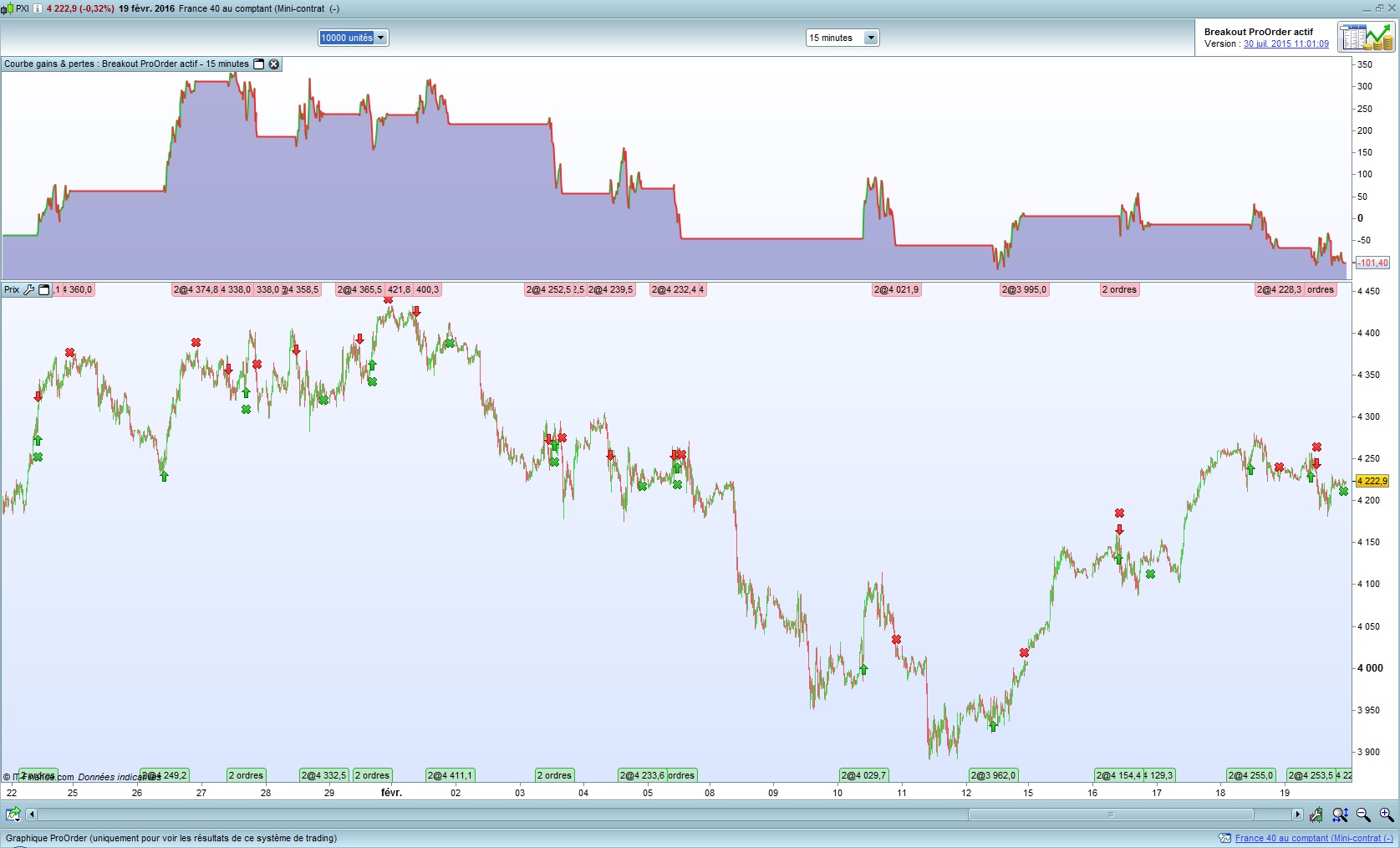Image resolution: width=1400 pixels, height=848 pixels.
Task: Detach the Prix price panel window
Action: pyautogui.click(x=44, y=289)
